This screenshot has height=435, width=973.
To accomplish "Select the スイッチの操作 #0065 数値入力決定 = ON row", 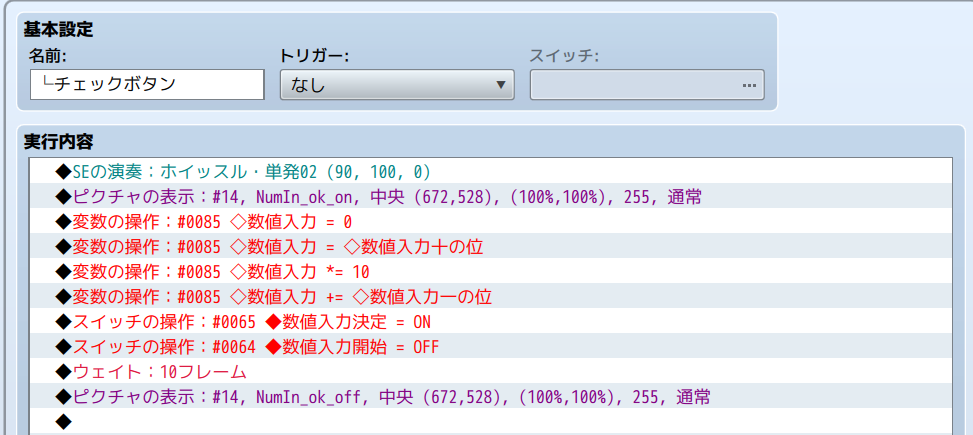I will pos(491,321).
